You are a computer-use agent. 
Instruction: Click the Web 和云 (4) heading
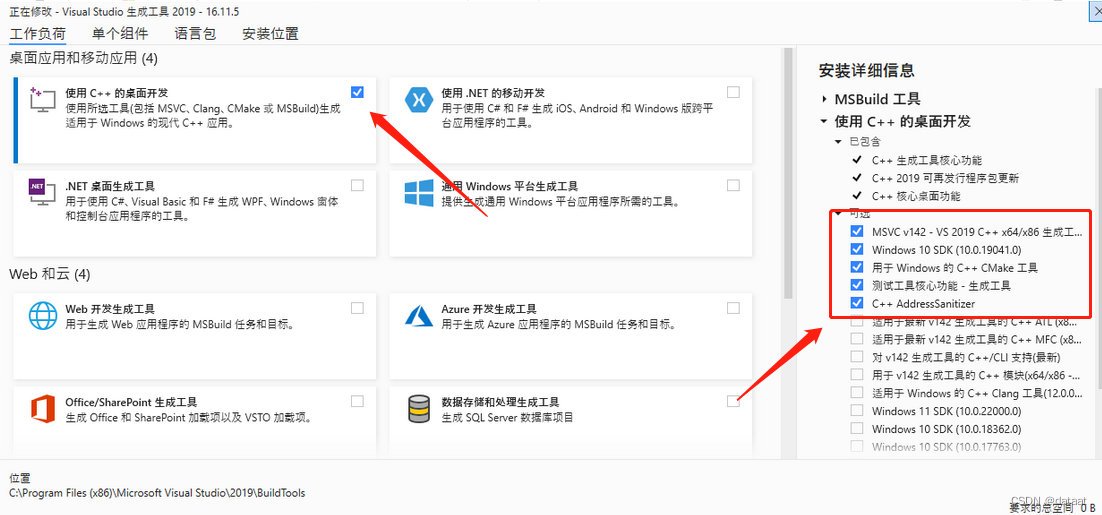[50, 273]
